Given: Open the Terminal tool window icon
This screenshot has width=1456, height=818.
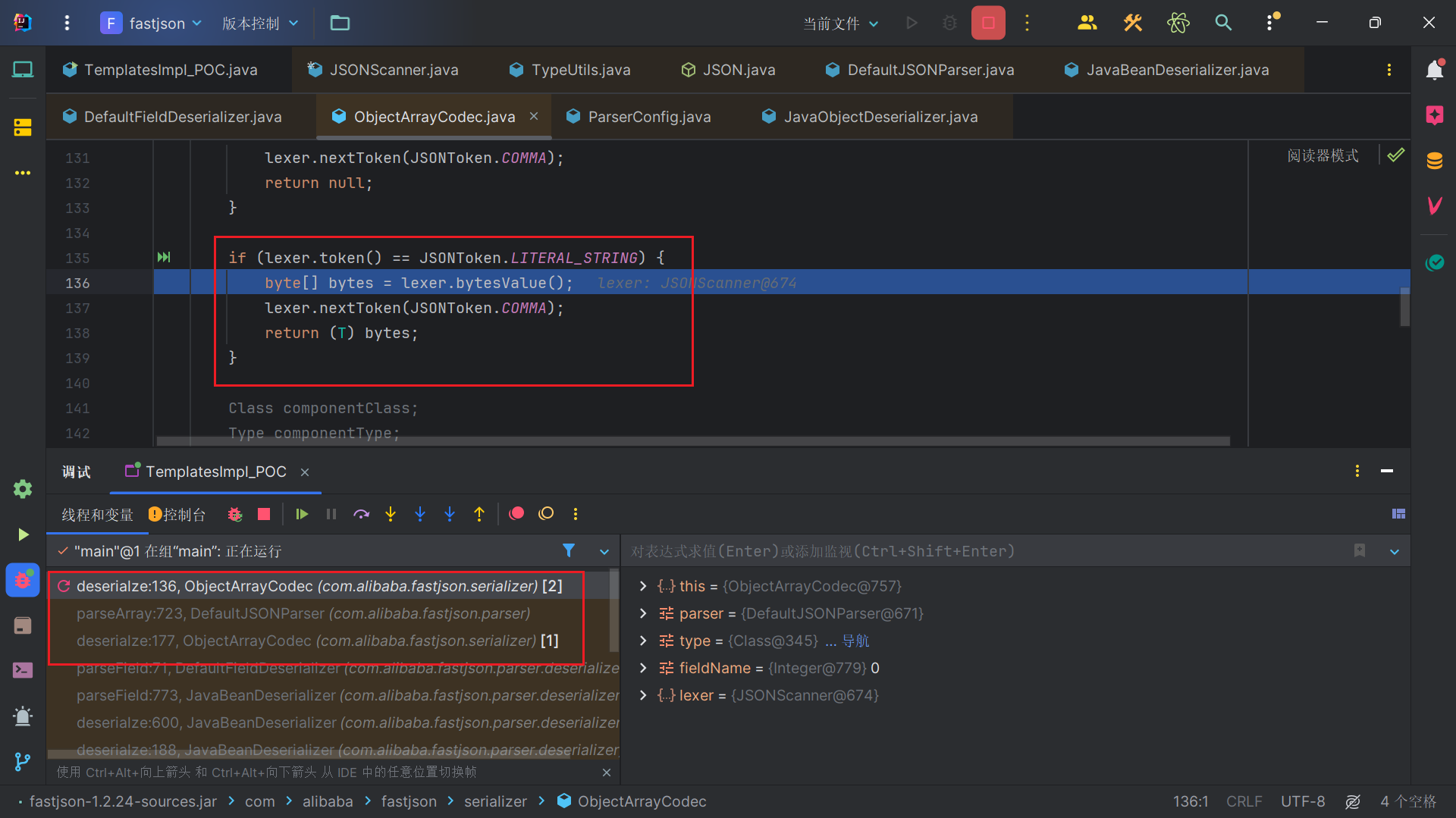Looking at the screenshot, I should click(x=23, y=670).
